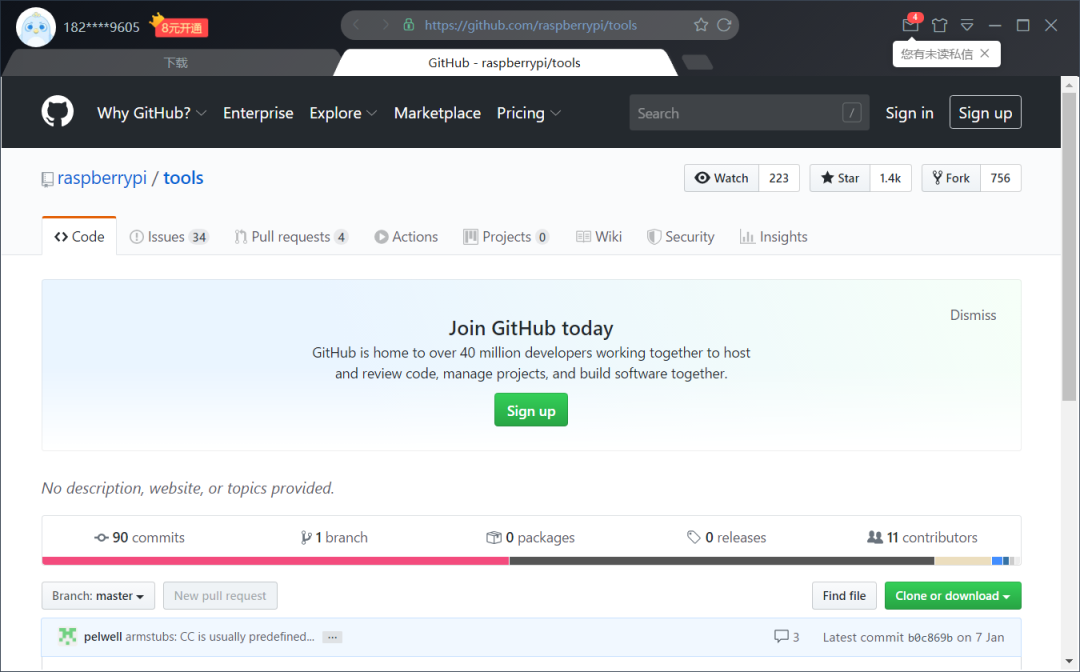Open the skin shirt icon
The height and width of the screenshot is (672, 1080).
[x=939, y=25]
